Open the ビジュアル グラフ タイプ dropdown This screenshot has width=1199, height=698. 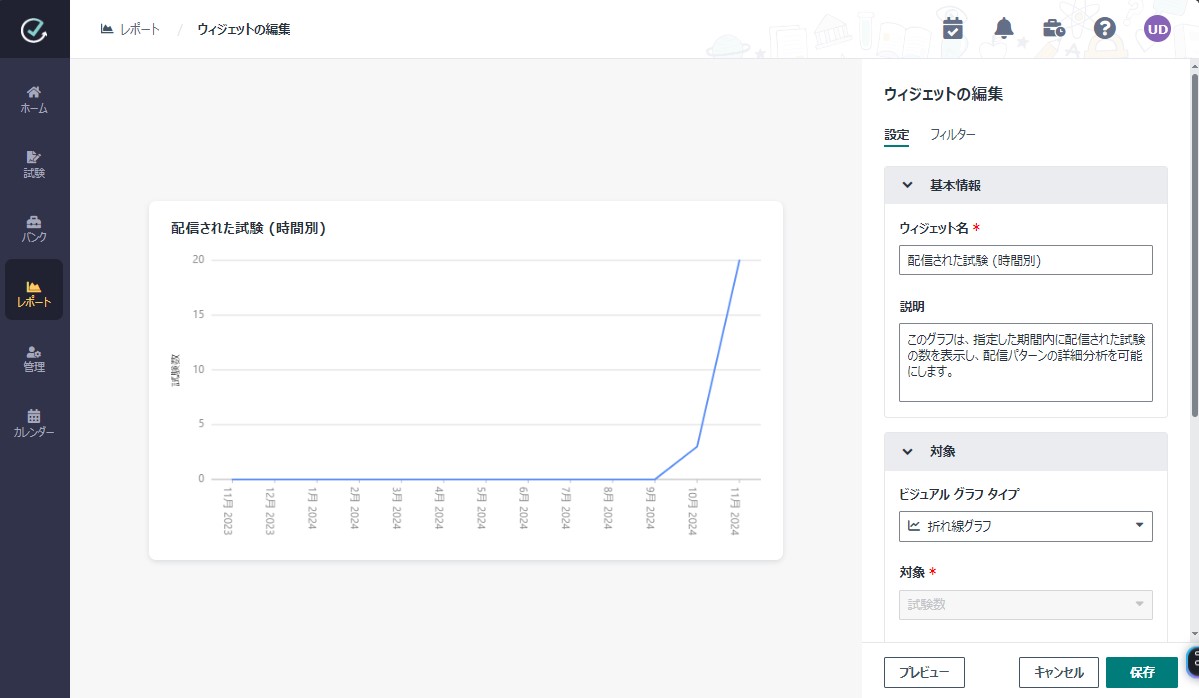click(x=1025, y=526)
